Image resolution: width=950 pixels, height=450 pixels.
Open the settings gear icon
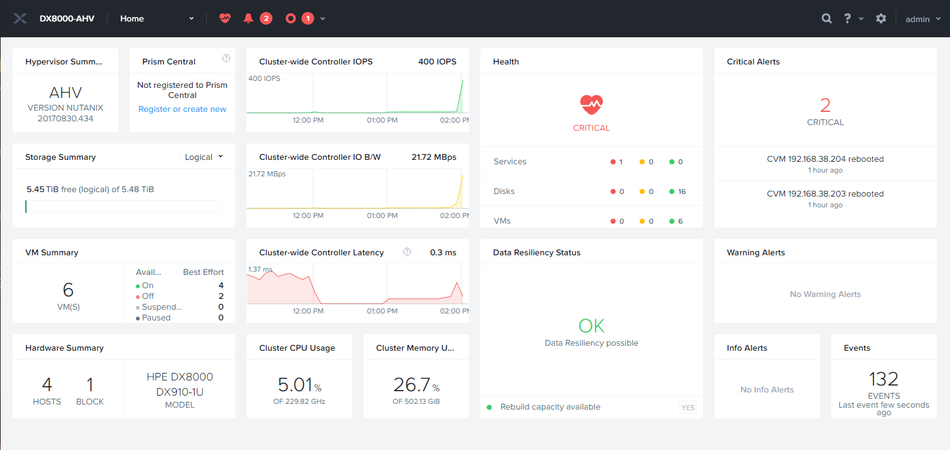tap(881, 19)
